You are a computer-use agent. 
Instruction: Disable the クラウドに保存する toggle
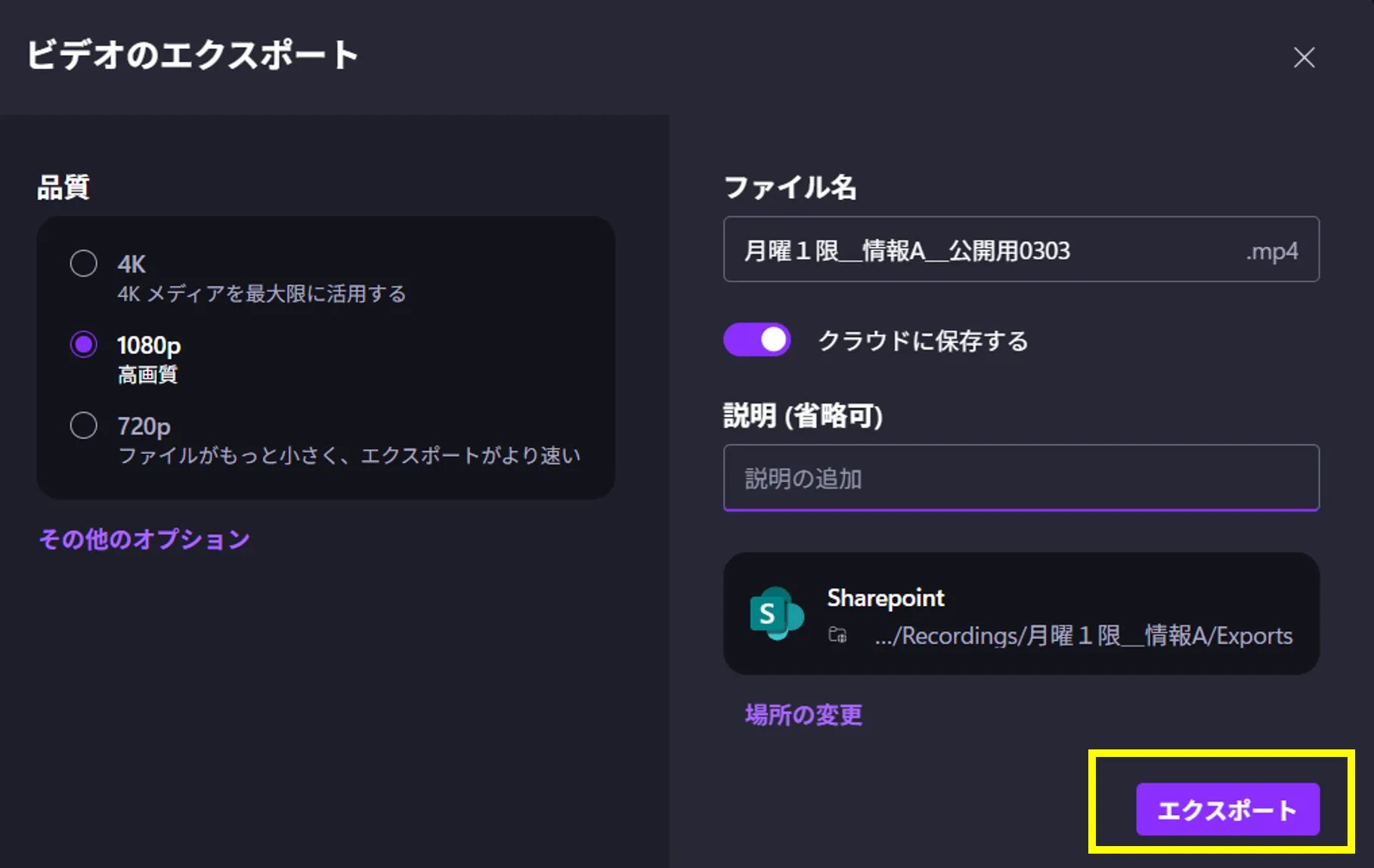757,340
